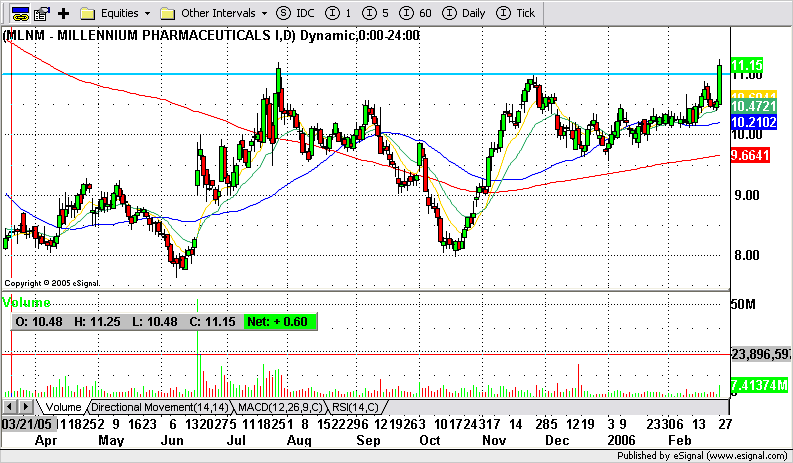The image size is (793, 463).
Task: Open the RSI(14,C) tab
Action: (356, 407)
